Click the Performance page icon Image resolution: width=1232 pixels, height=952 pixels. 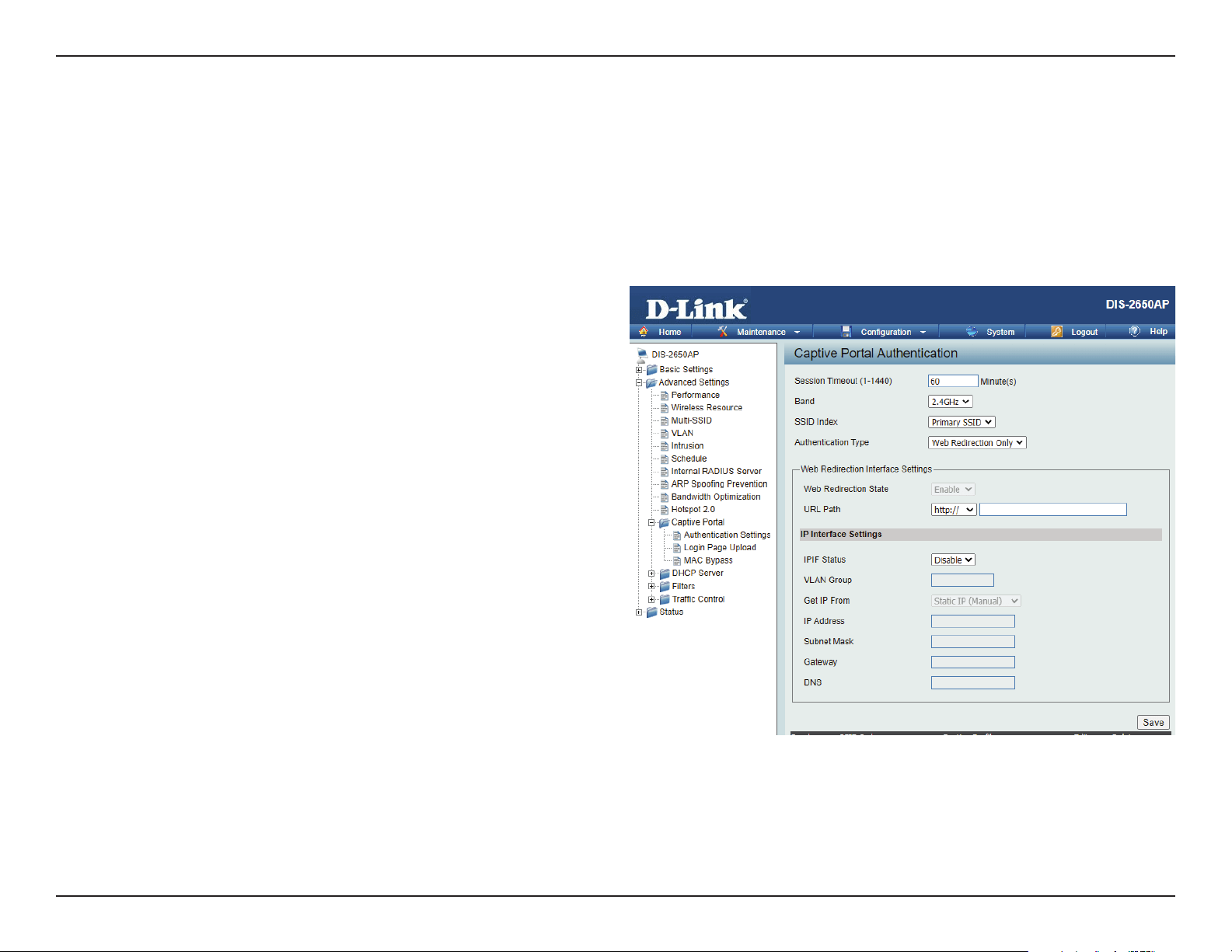[x=665, y=395]
